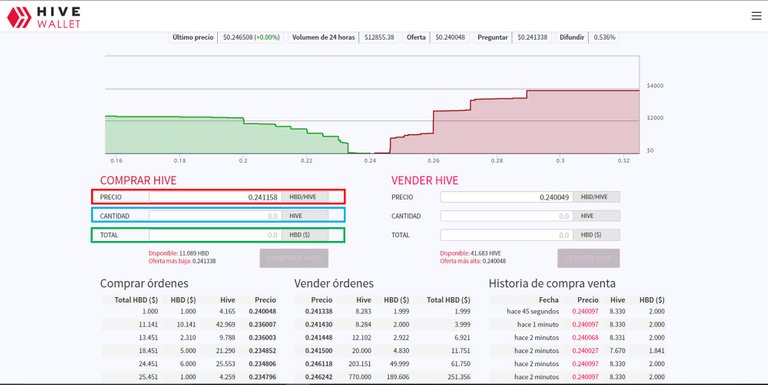Click the Comprar Hive submit button

tap(294, 258)
